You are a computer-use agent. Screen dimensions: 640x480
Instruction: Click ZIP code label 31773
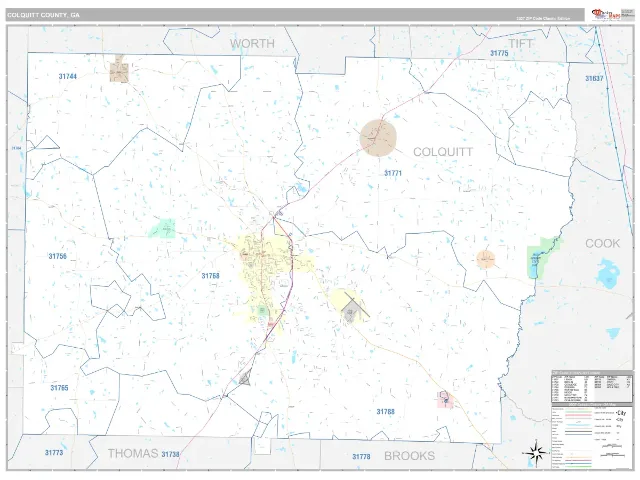54,453
